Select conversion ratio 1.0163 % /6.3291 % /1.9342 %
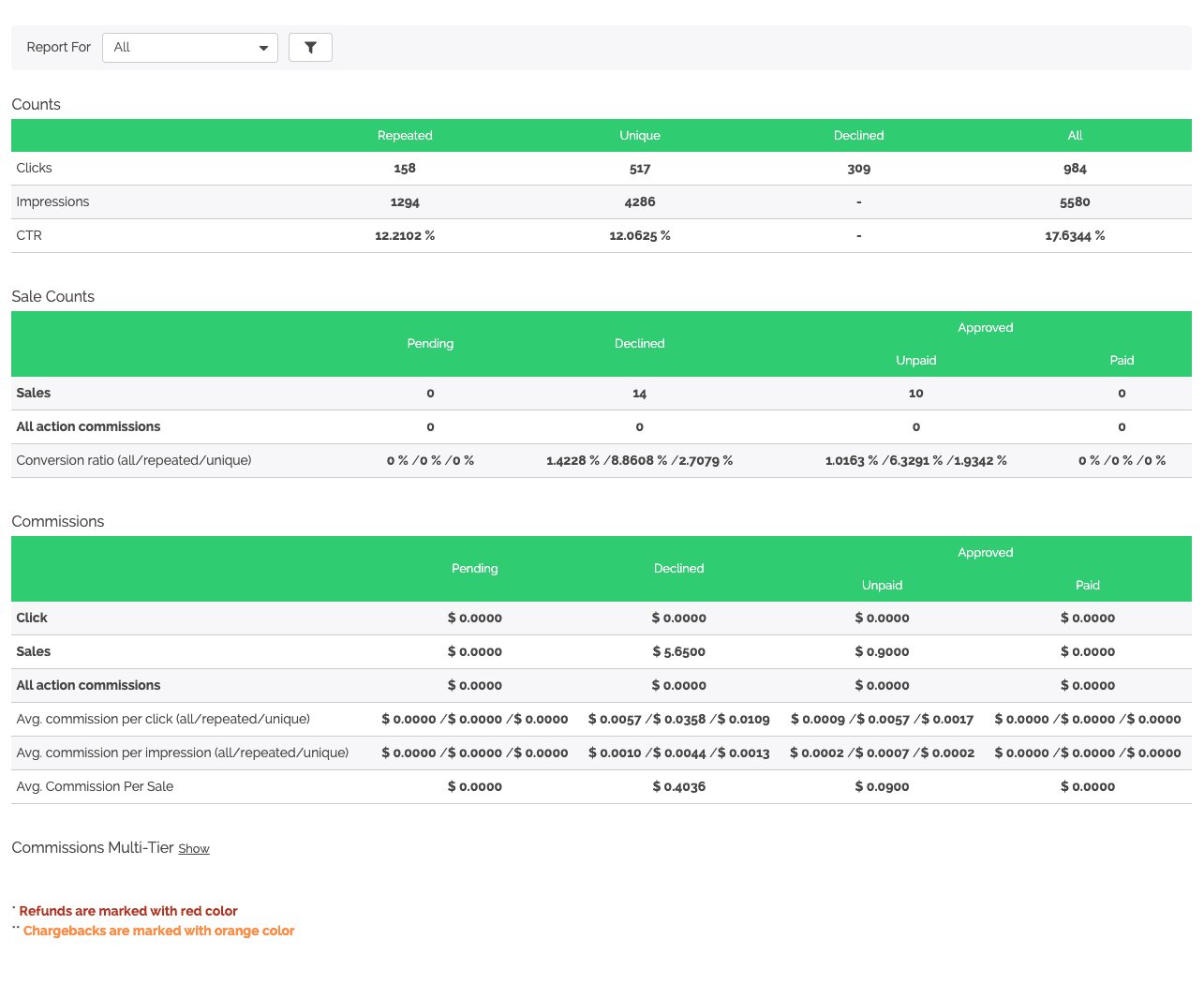This screenshot has width=1204, height=984. coord(916,461)
